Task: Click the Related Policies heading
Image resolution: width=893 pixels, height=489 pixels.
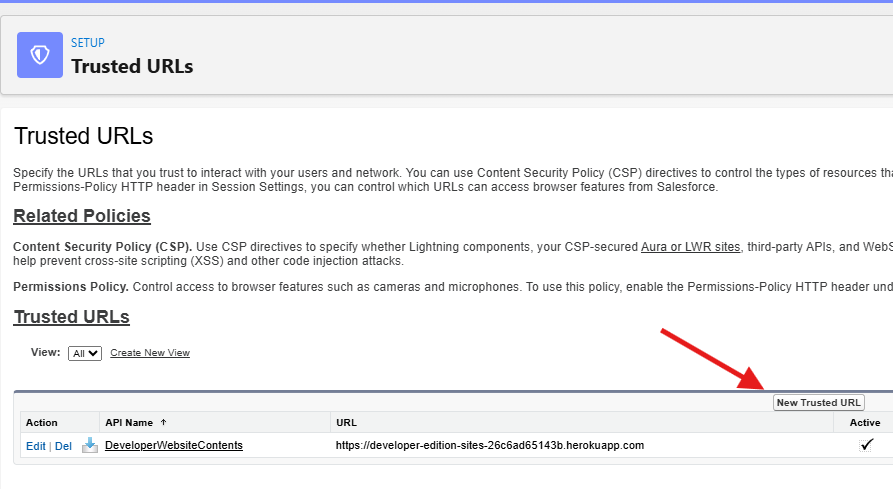Action: [x=82, y=216]
